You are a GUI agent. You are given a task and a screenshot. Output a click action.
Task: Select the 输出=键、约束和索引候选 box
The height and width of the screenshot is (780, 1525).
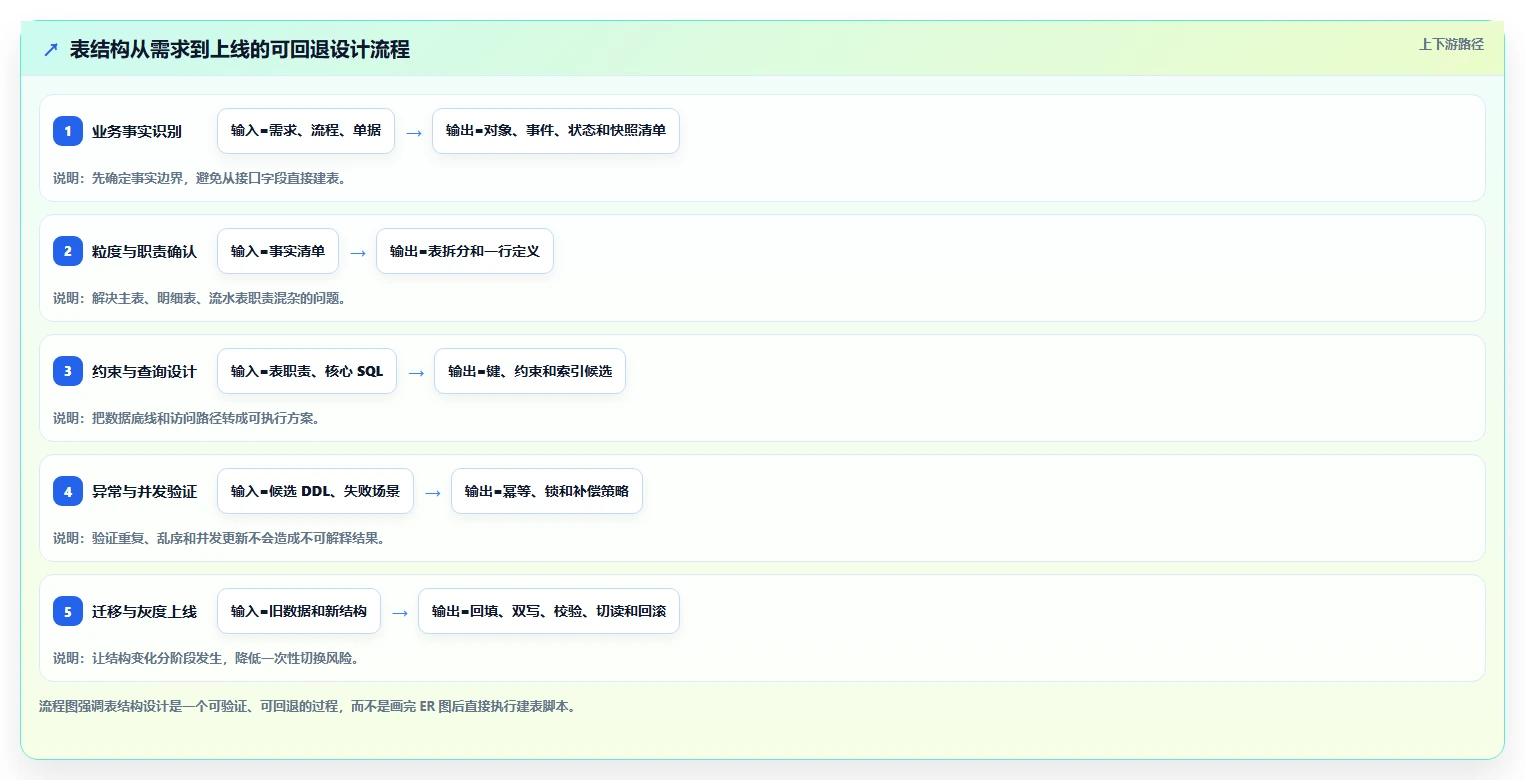(530, 371)
